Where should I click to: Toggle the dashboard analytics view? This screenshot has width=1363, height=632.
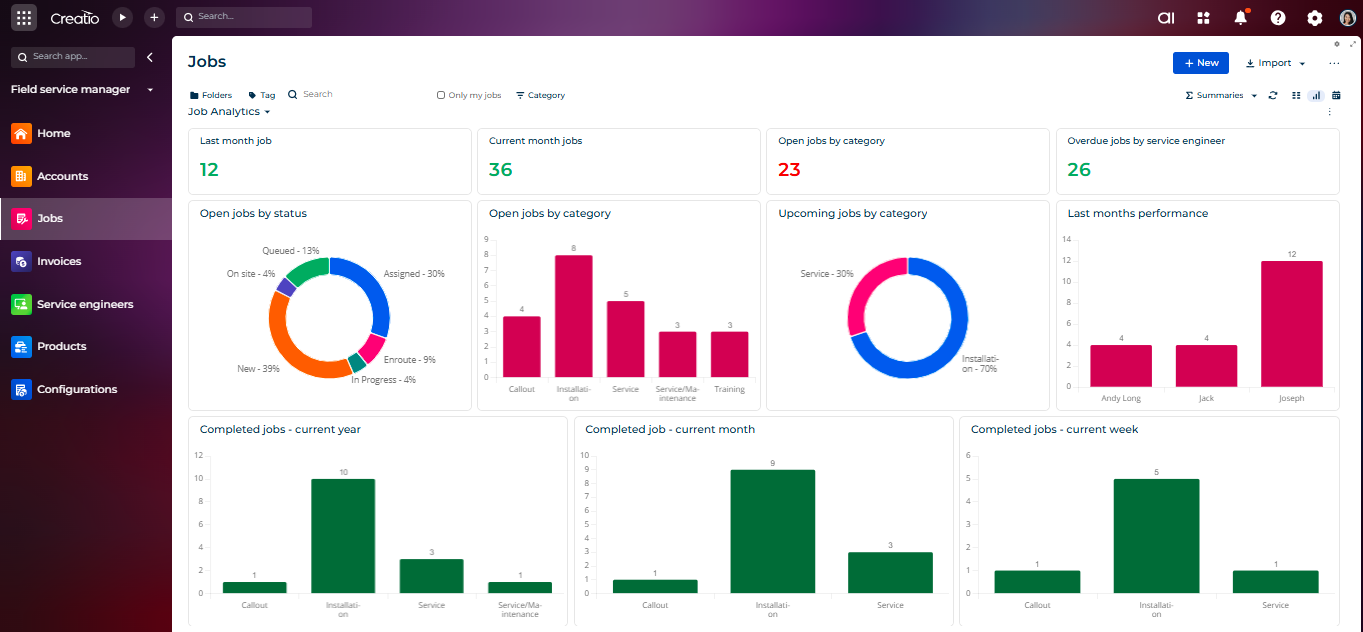[1316, 96]
